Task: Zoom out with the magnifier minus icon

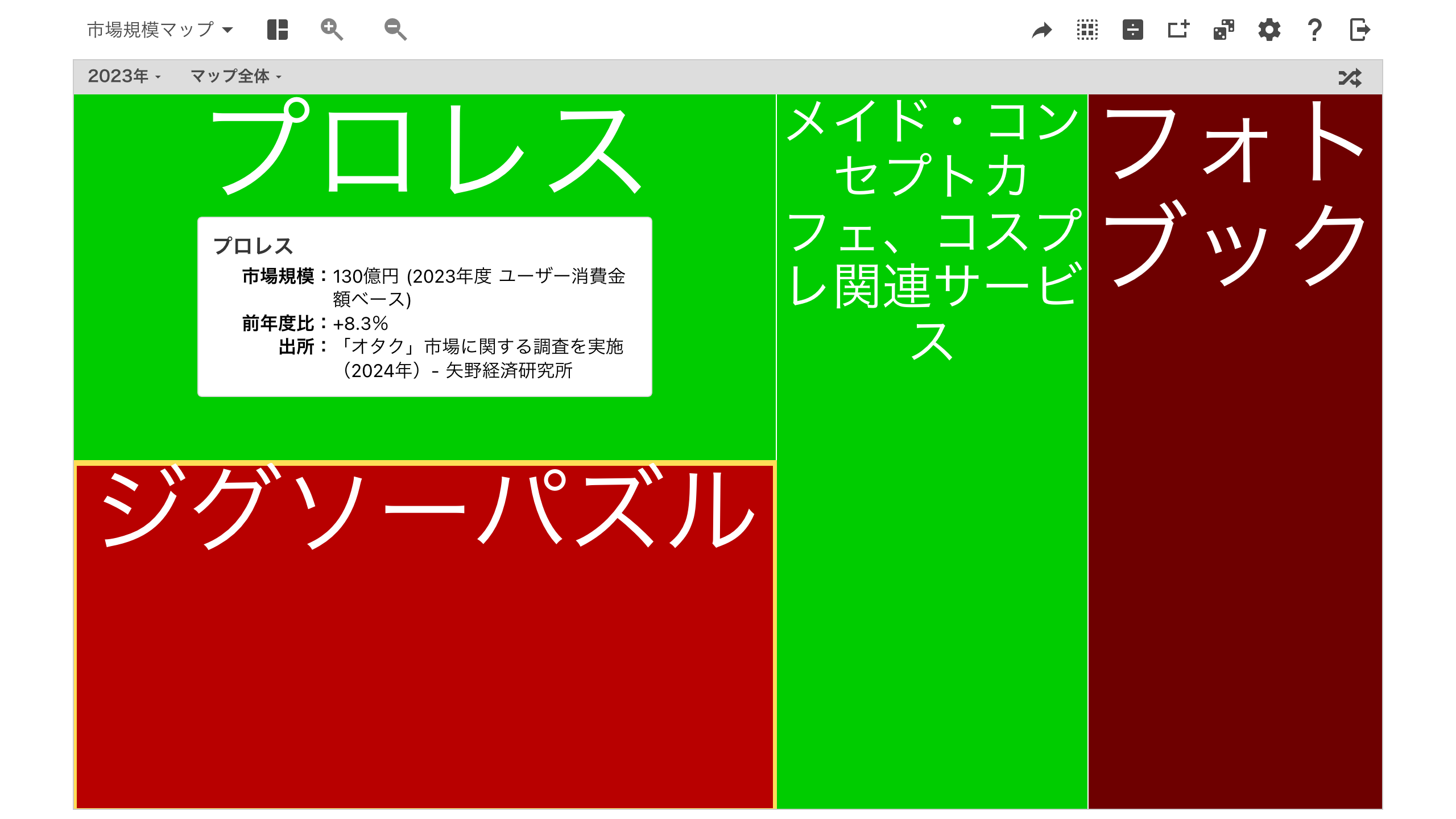Action: [x=395, y=30]
